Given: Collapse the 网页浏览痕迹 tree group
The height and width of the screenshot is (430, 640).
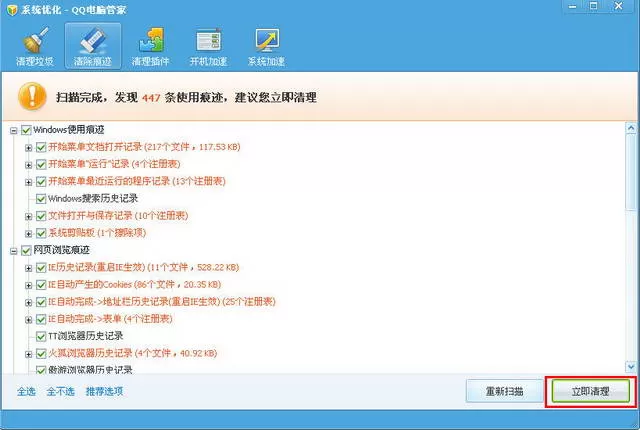Looking at the screenshot, I should click(x=13, y=250).
